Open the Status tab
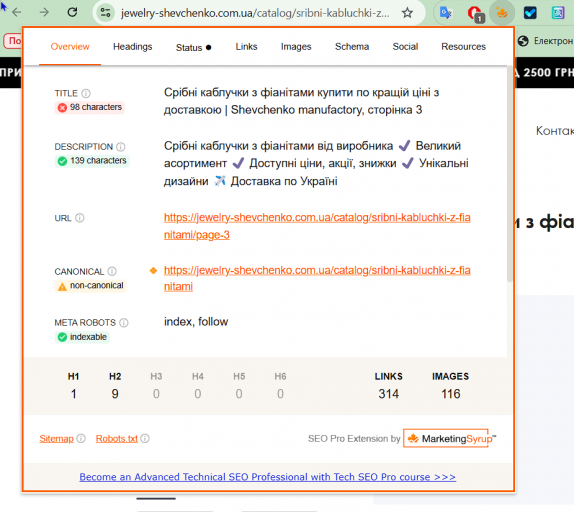 pyautogui.click(x=193, y=48)
